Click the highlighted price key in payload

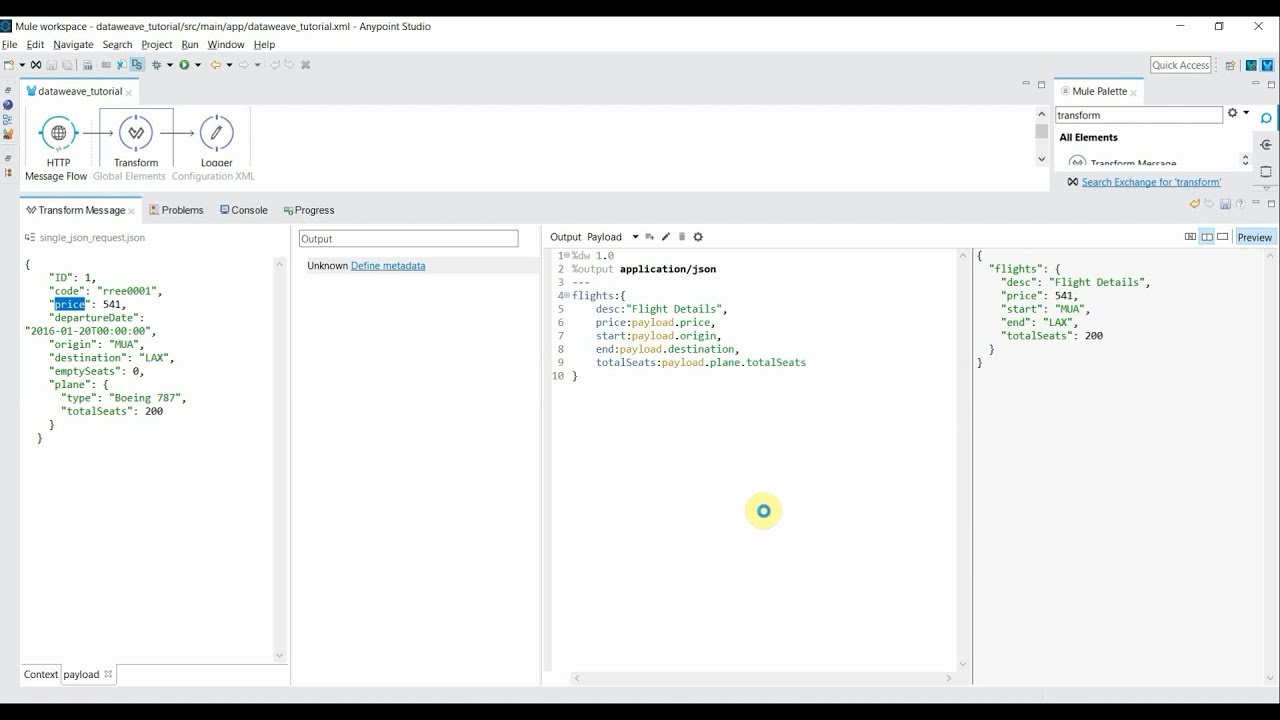(70, 304)
